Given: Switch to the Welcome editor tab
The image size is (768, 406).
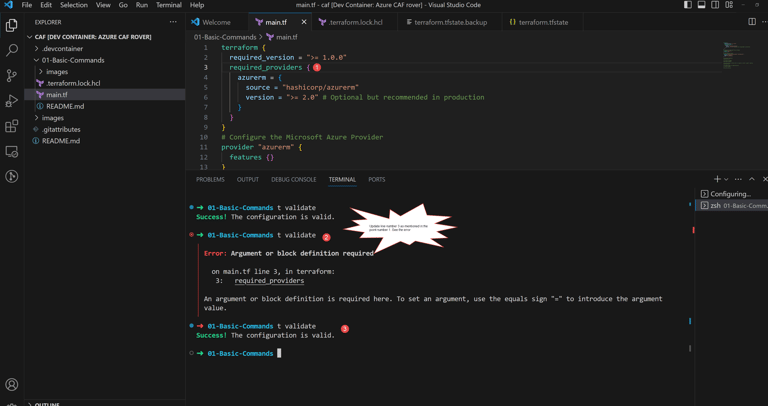Looking at the screenshot, I should pos(216,22).
